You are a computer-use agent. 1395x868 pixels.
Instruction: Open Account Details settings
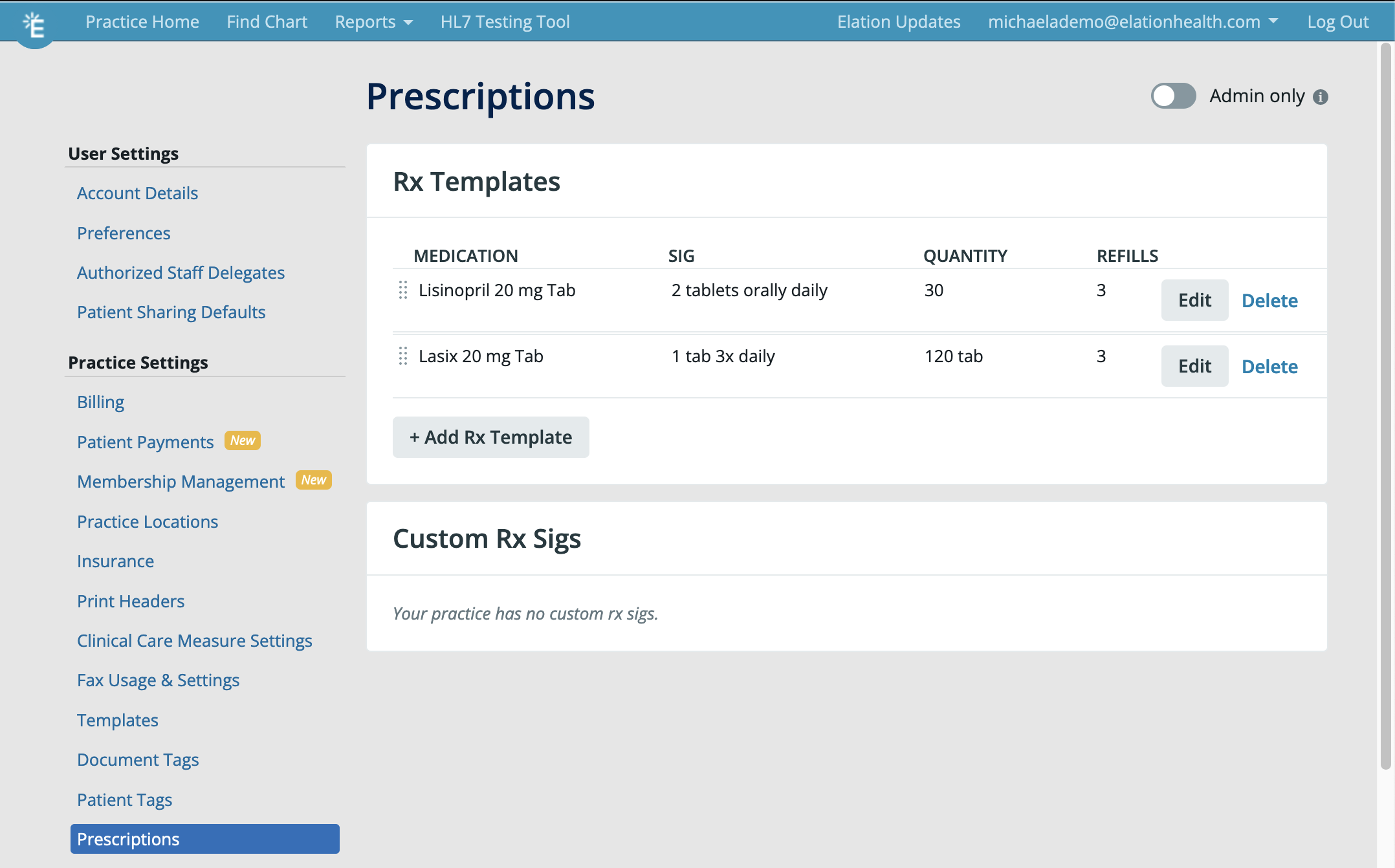pos(137,193)
